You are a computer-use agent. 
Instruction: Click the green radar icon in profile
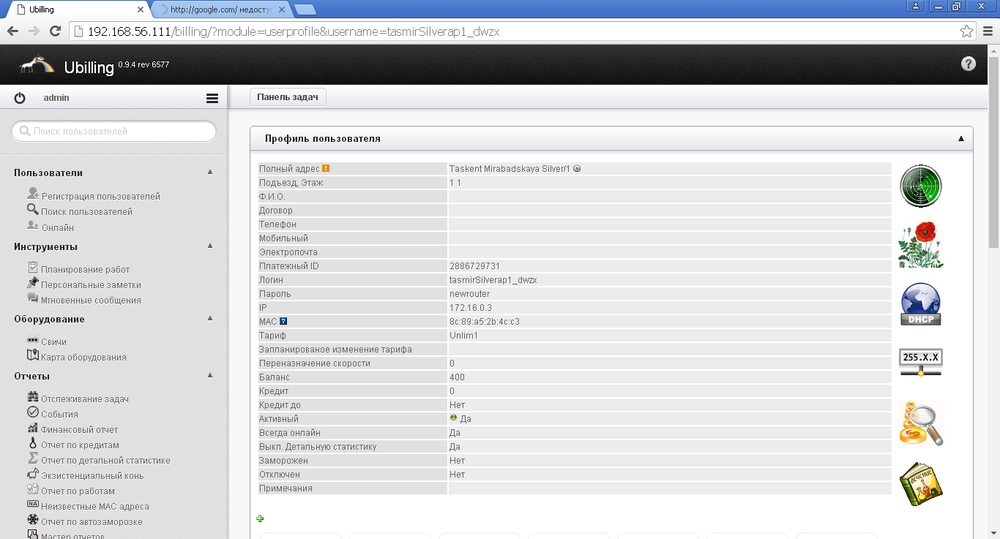920,186
